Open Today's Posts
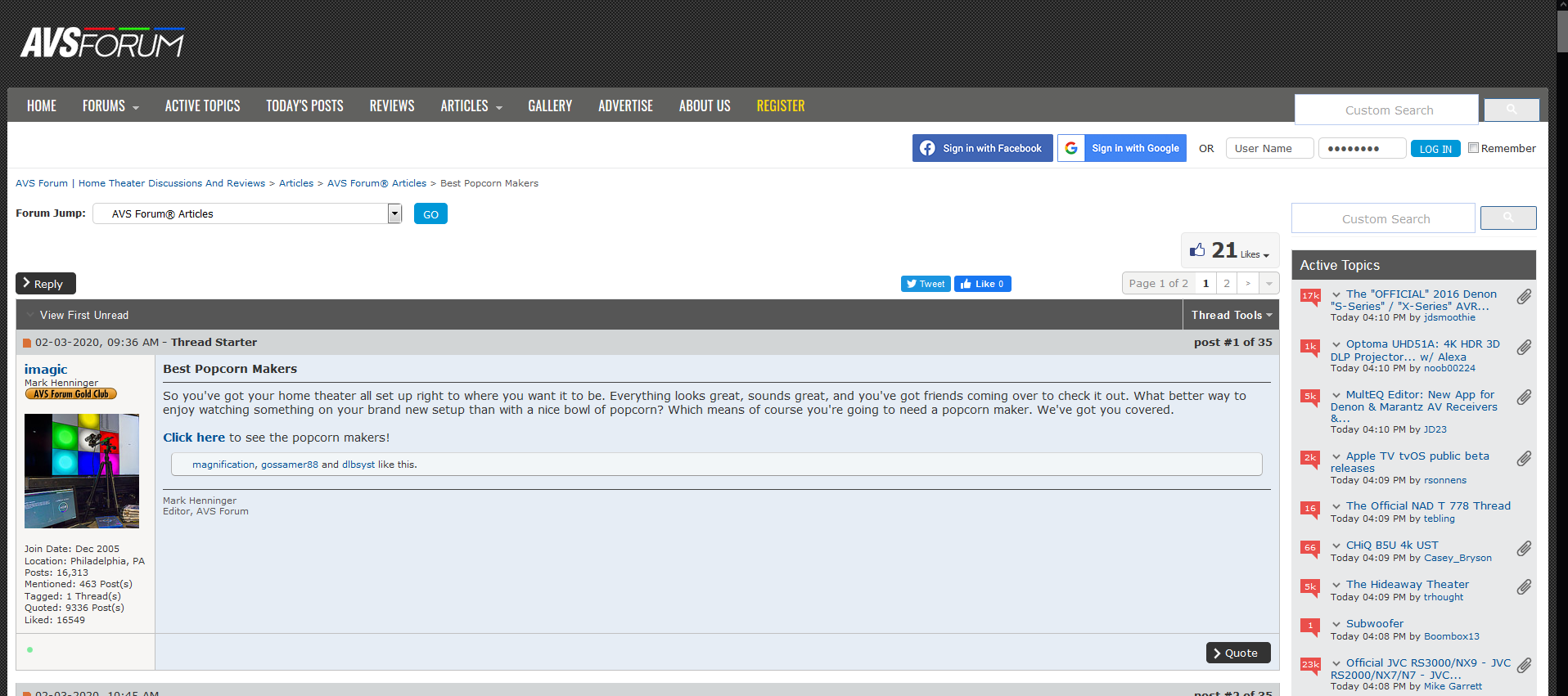 tap(304, 106)
